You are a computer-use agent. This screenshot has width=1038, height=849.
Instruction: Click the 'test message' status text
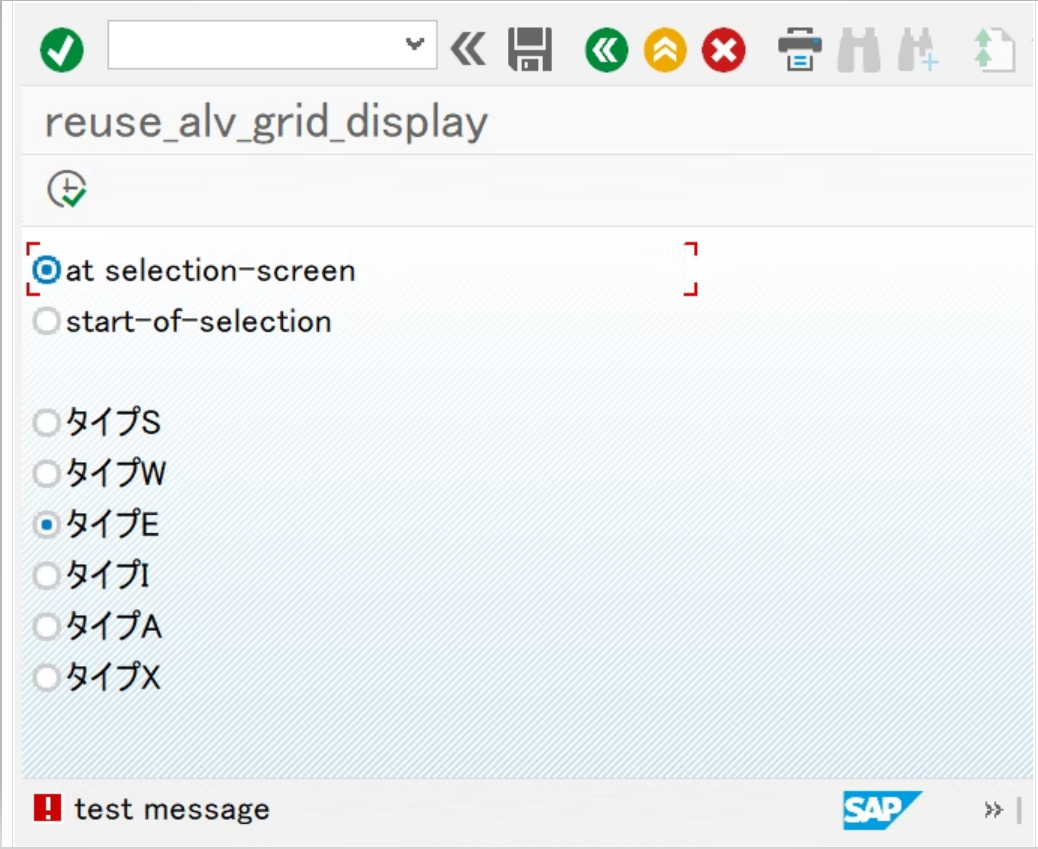pyautogui.click(x=172, y=809)
